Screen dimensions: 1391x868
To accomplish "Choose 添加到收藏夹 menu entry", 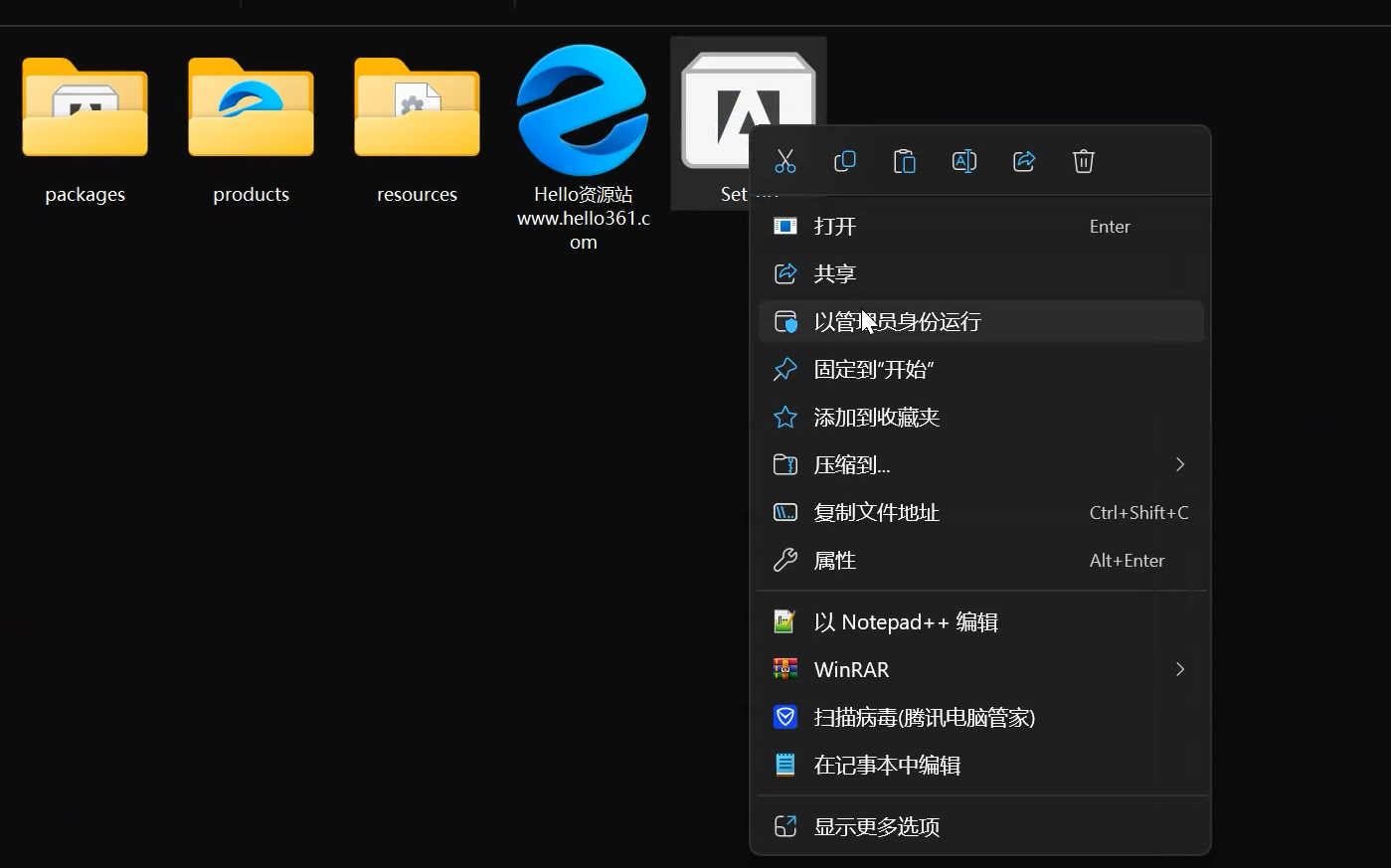I will (876, 418).
